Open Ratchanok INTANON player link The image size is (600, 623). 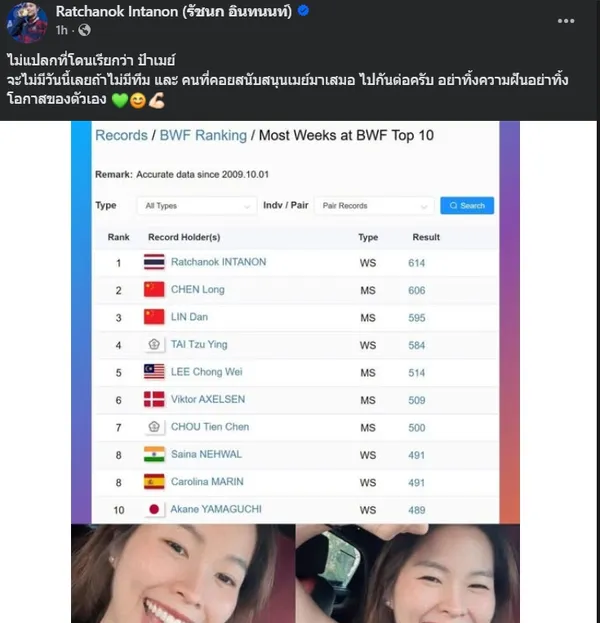click(x=219, y=262)
